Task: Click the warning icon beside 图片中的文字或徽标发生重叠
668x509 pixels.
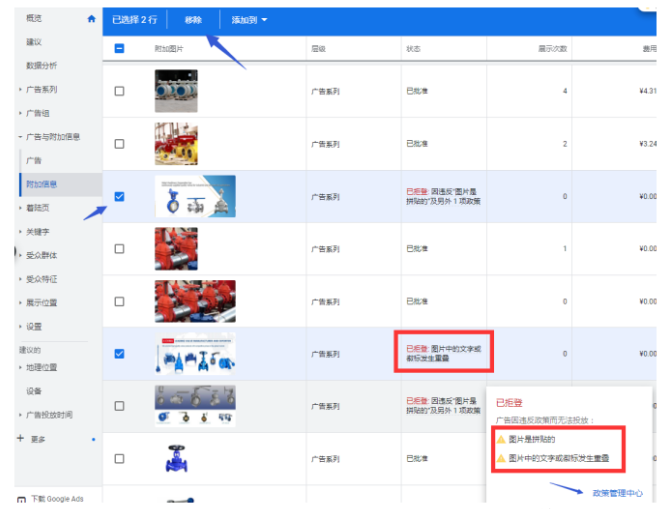Action: click(501, 458)
